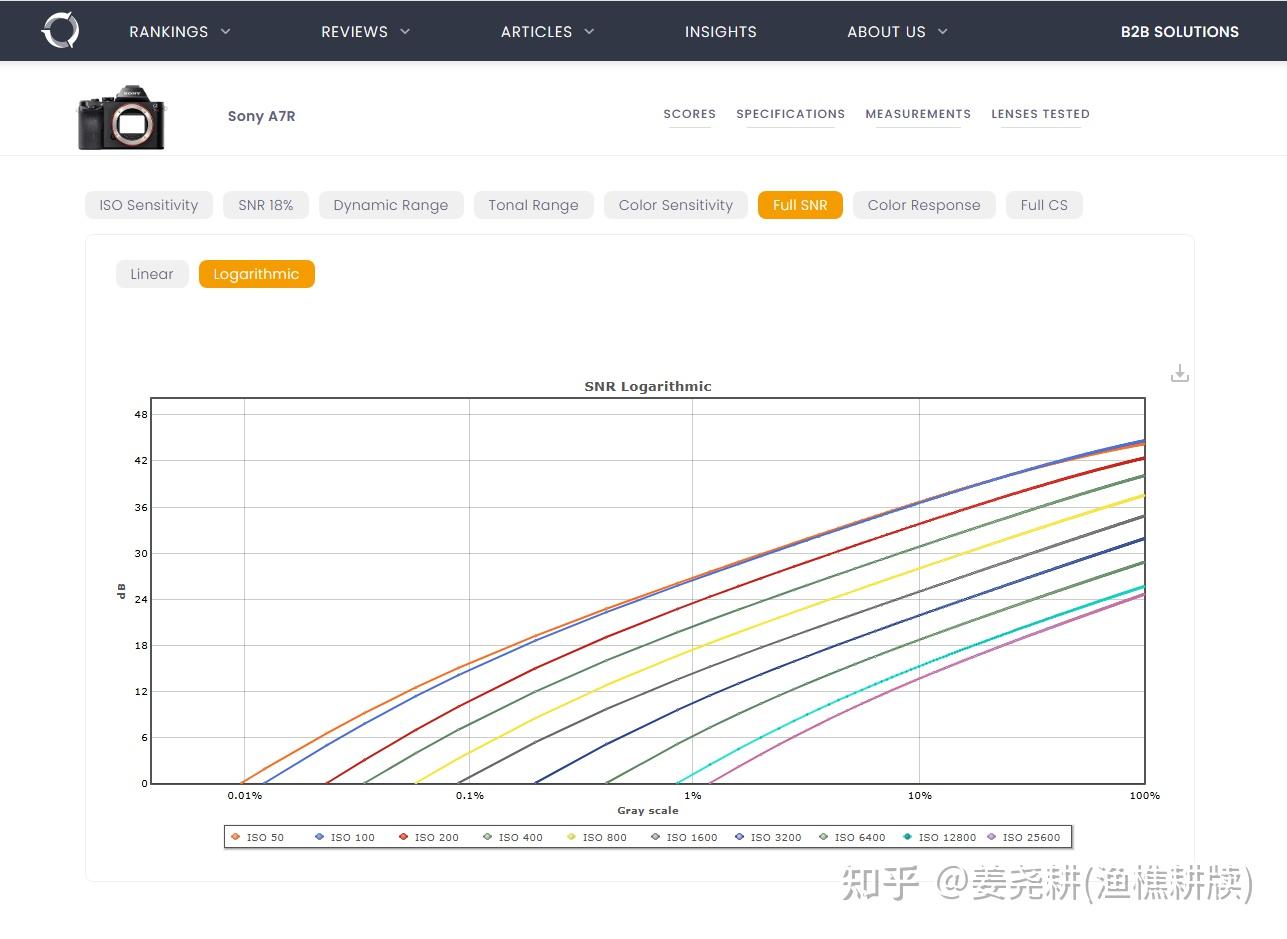Viewport: 1287px width, 939px height.
Task: Expand the Reviews menu chevron
Action: 405,31
